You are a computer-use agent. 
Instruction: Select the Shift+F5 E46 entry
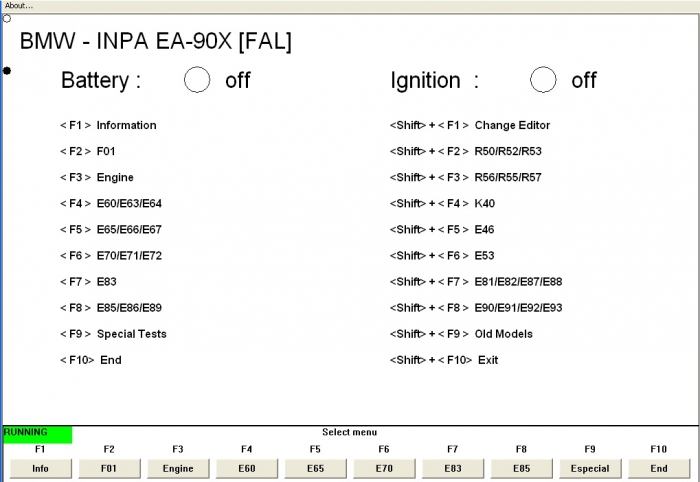(x=442, y=229)
